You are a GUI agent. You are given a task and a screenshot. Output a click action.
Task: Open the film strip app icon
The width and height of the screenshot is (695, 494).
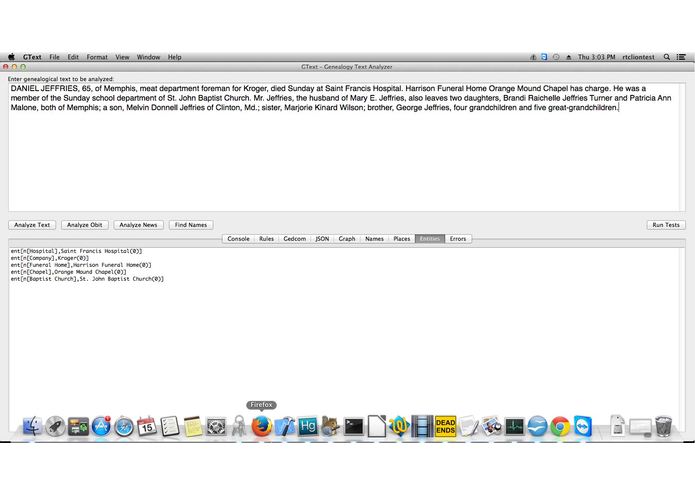click(422, 426)
